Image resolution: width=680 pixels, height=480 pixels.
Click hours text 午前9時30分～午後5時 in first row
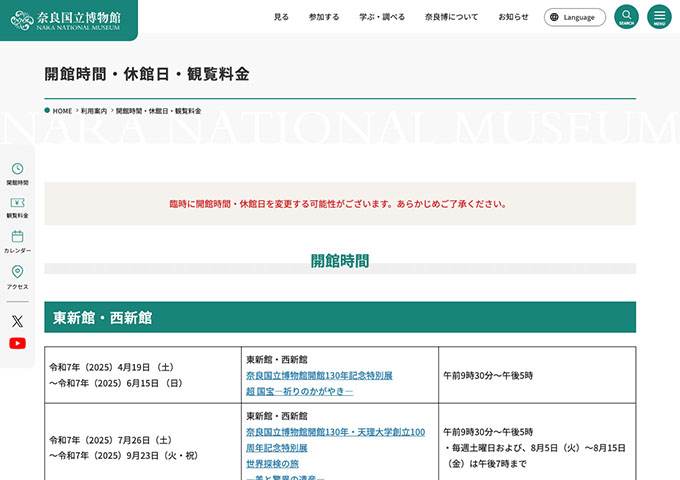488,376
